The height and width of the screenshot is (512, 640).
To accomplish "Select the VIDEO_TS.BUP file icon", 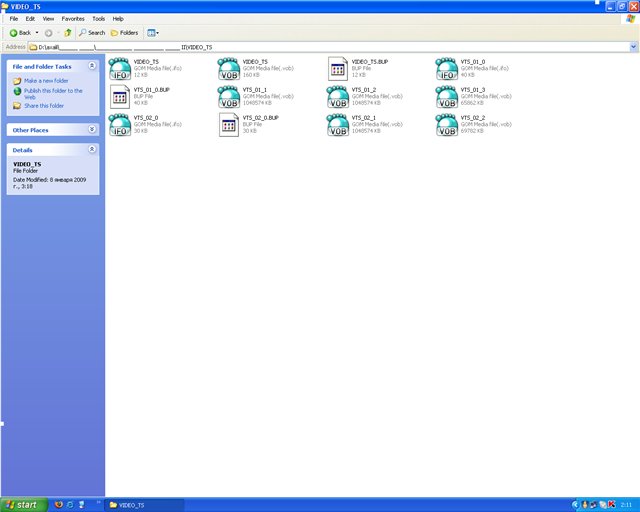I will tap(338, 69).
